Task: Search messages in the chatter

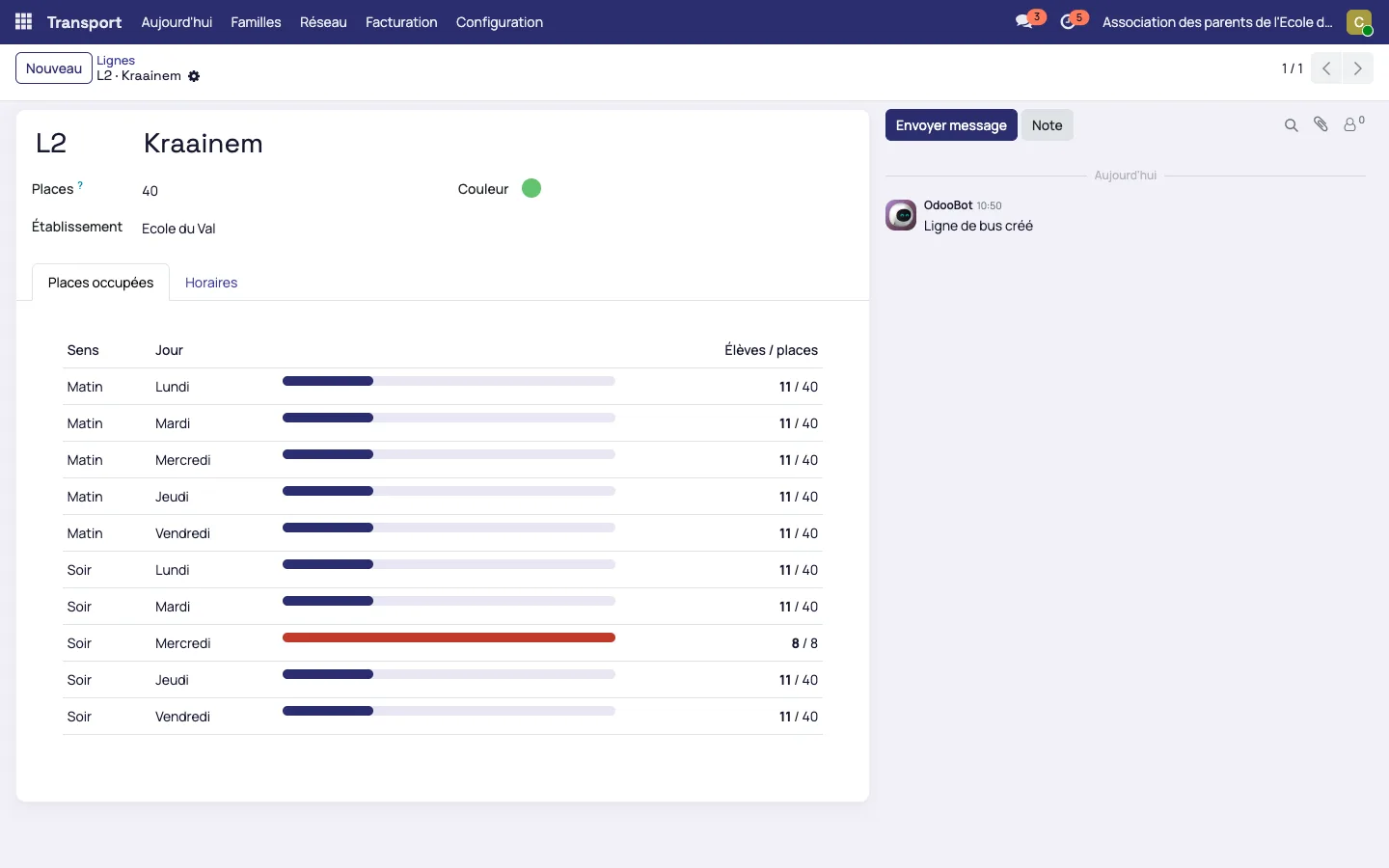Action: (1291, 125)
